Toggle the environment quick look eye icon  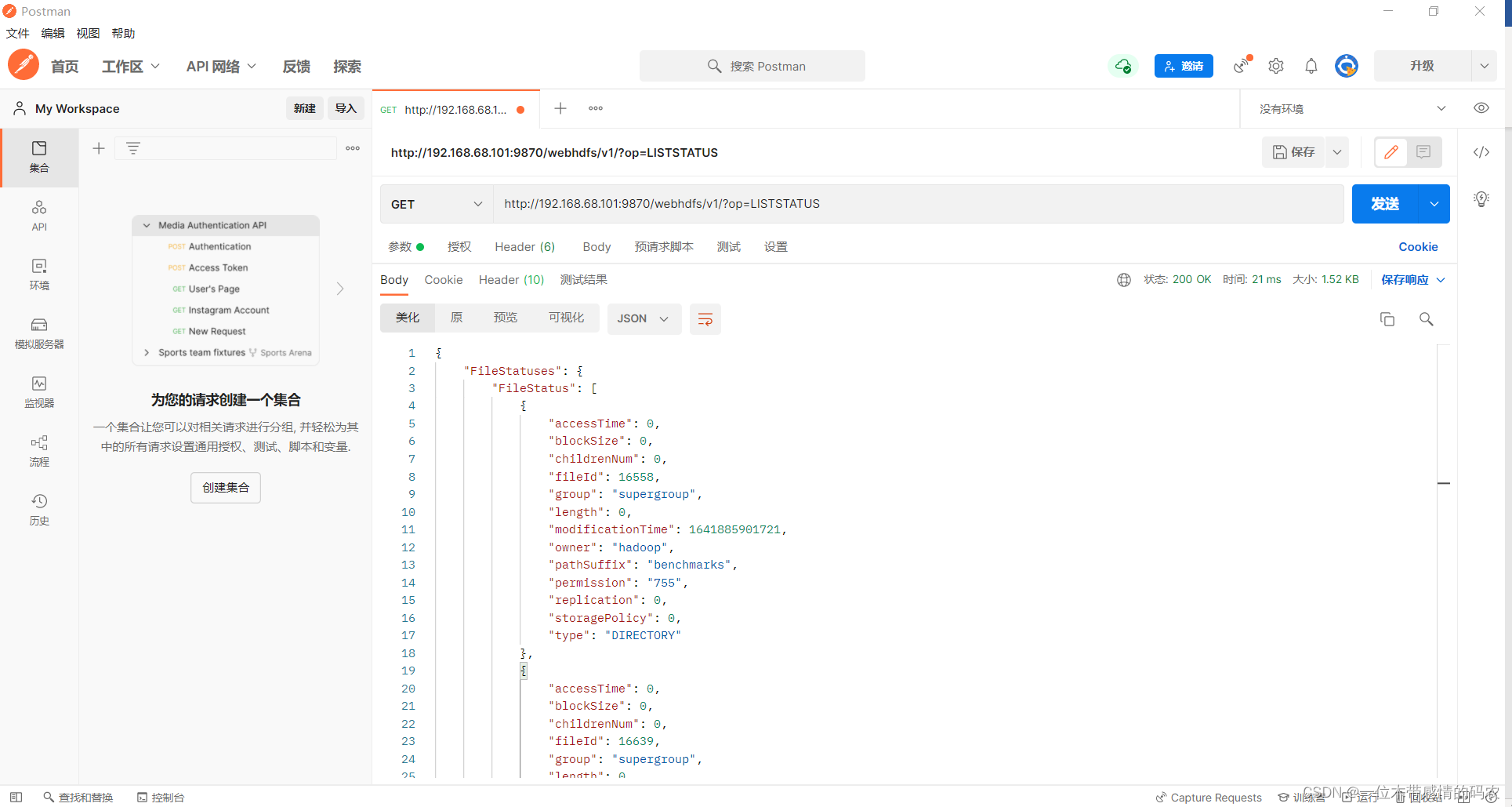1481,108
